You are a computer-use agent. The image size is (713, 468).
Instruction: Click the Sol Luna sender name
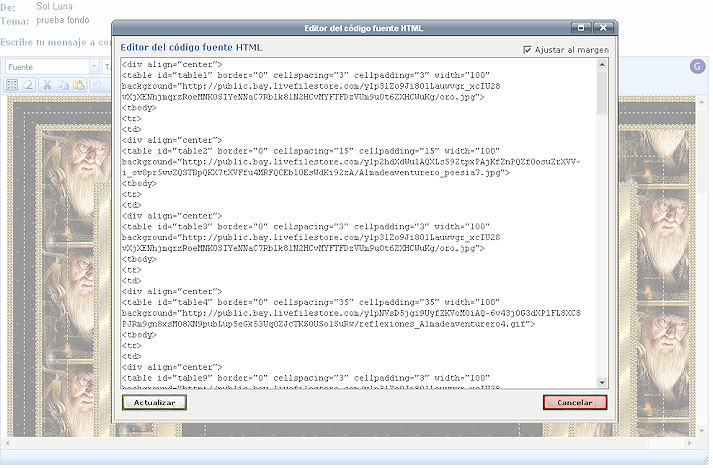coord(54,6)
